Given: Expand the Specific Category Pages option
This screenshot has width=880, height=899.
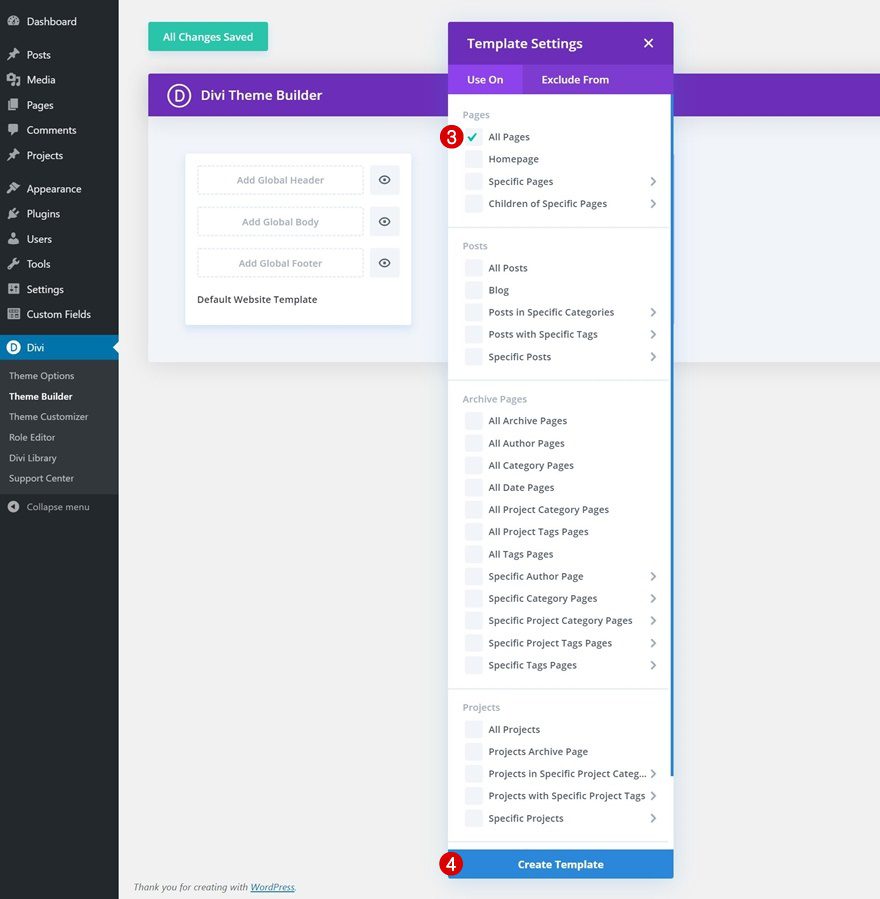Looking at the screenshot, I should (655, 598).
